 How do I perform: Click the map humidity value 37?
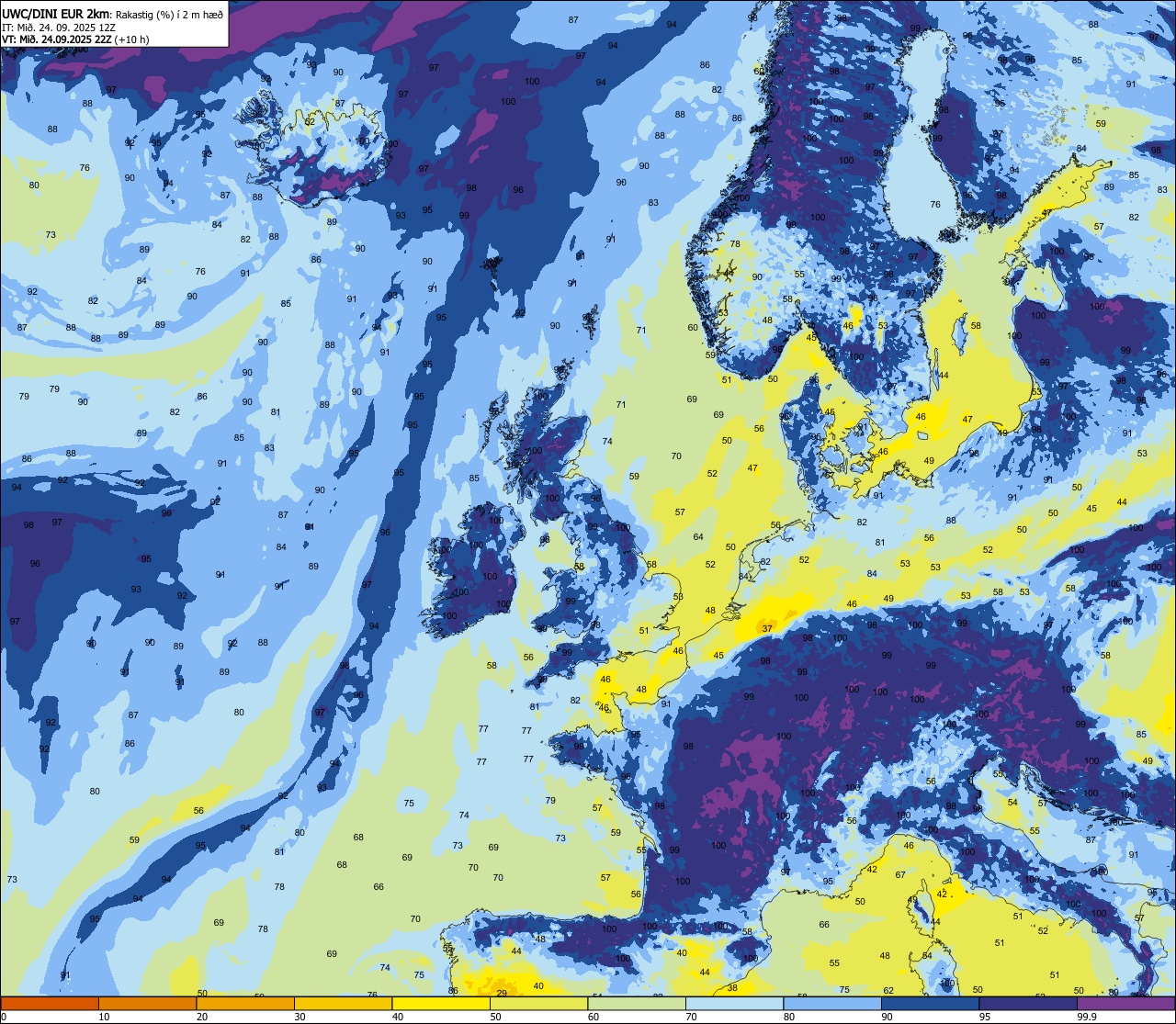point(767,628)
